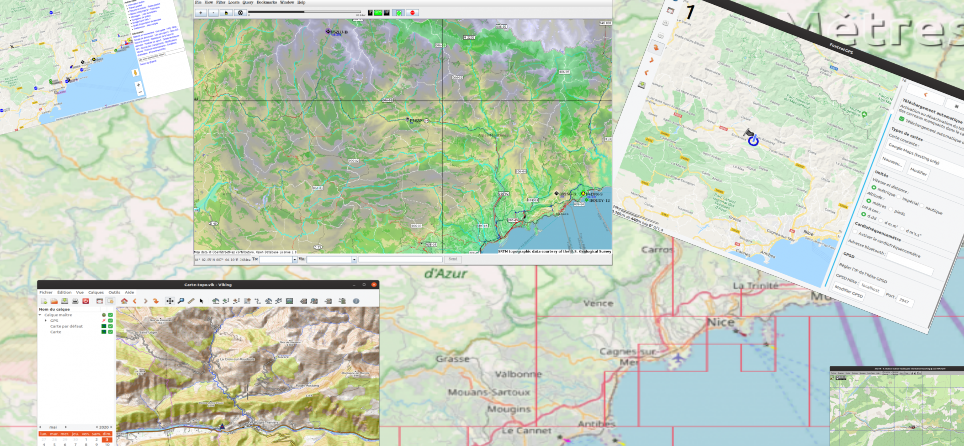Open the Outils menu in Viking

[114, 292]
